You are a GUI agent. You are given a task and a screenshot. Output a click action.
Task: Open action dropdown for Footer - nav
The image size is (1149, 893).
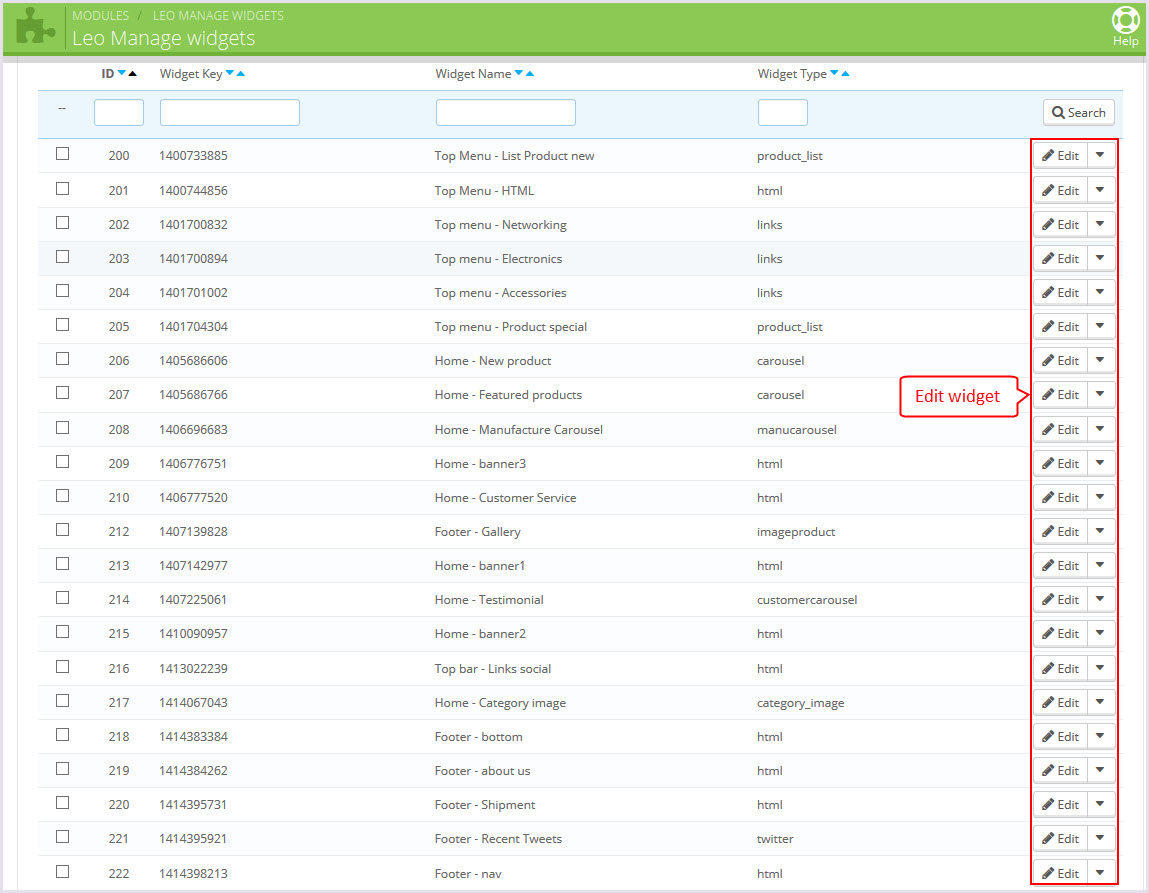(1100, 872)
